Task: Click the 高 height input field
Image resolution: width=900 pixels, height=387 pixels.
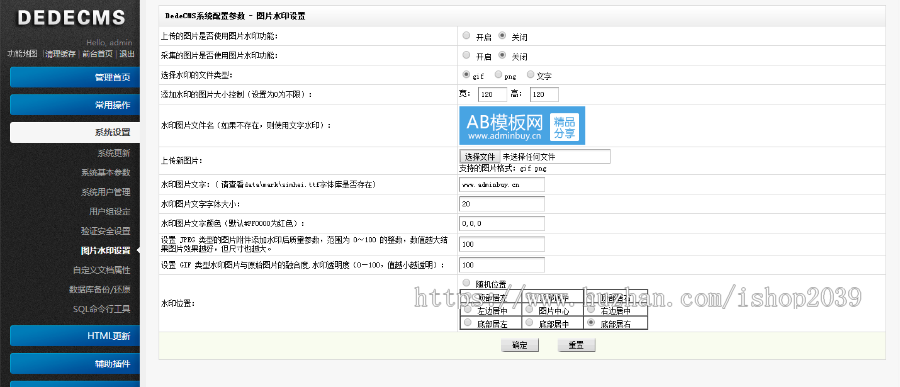Action: [x=544, y=94]
